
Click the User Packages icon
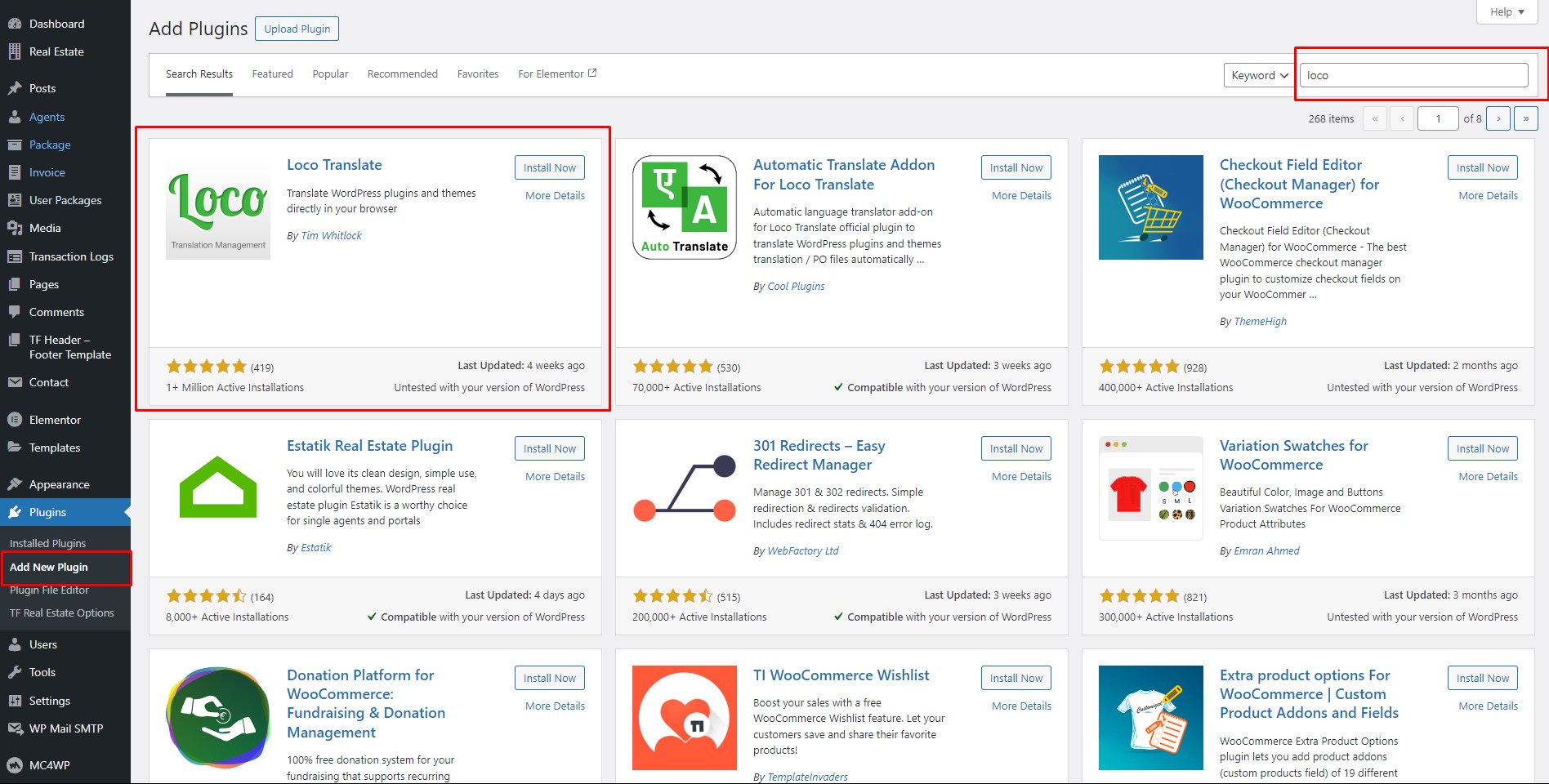(x=15, y=200)
